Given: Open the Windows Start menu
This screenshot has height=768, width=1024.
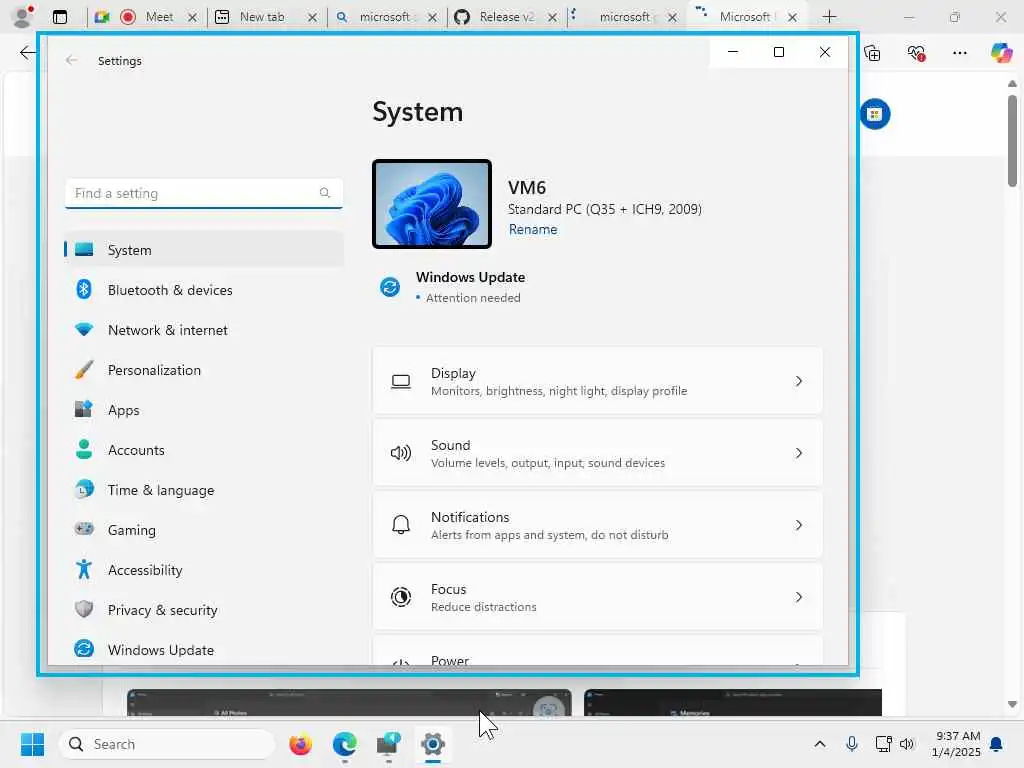Looking at the screenshot, I should point(33,744).
